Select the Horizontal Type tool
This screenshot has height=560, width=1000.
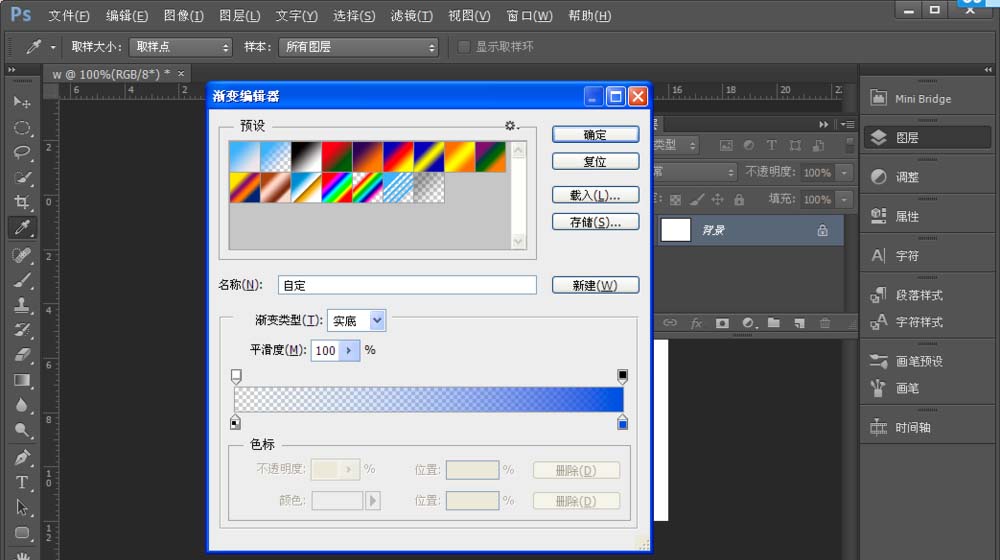pos(21,482)
